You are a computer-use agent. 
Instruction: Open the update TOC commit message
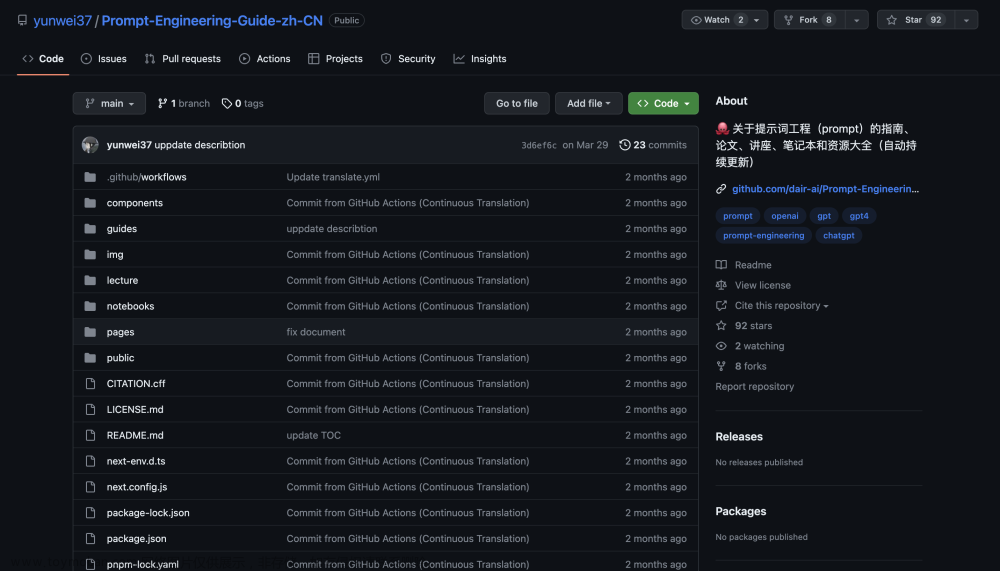click(313, 435)
